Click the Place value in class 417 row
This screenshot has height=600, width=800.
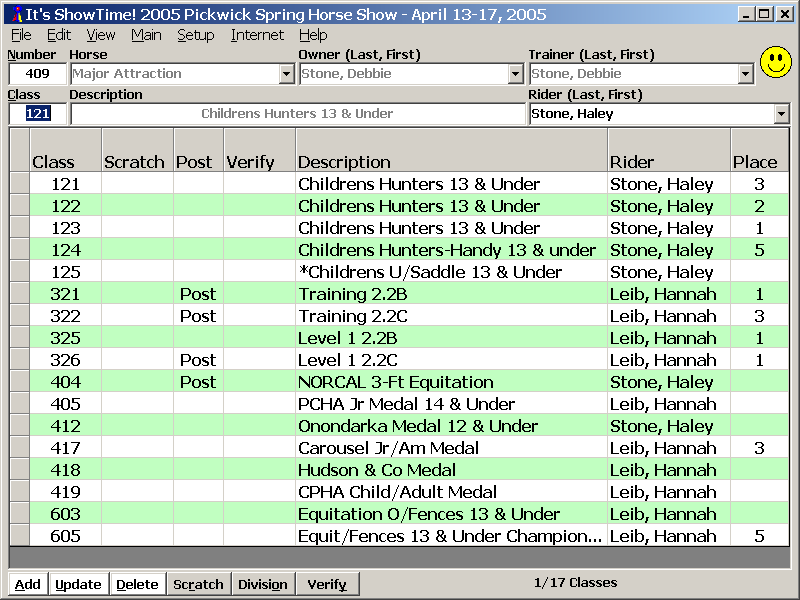click(759, 447)
